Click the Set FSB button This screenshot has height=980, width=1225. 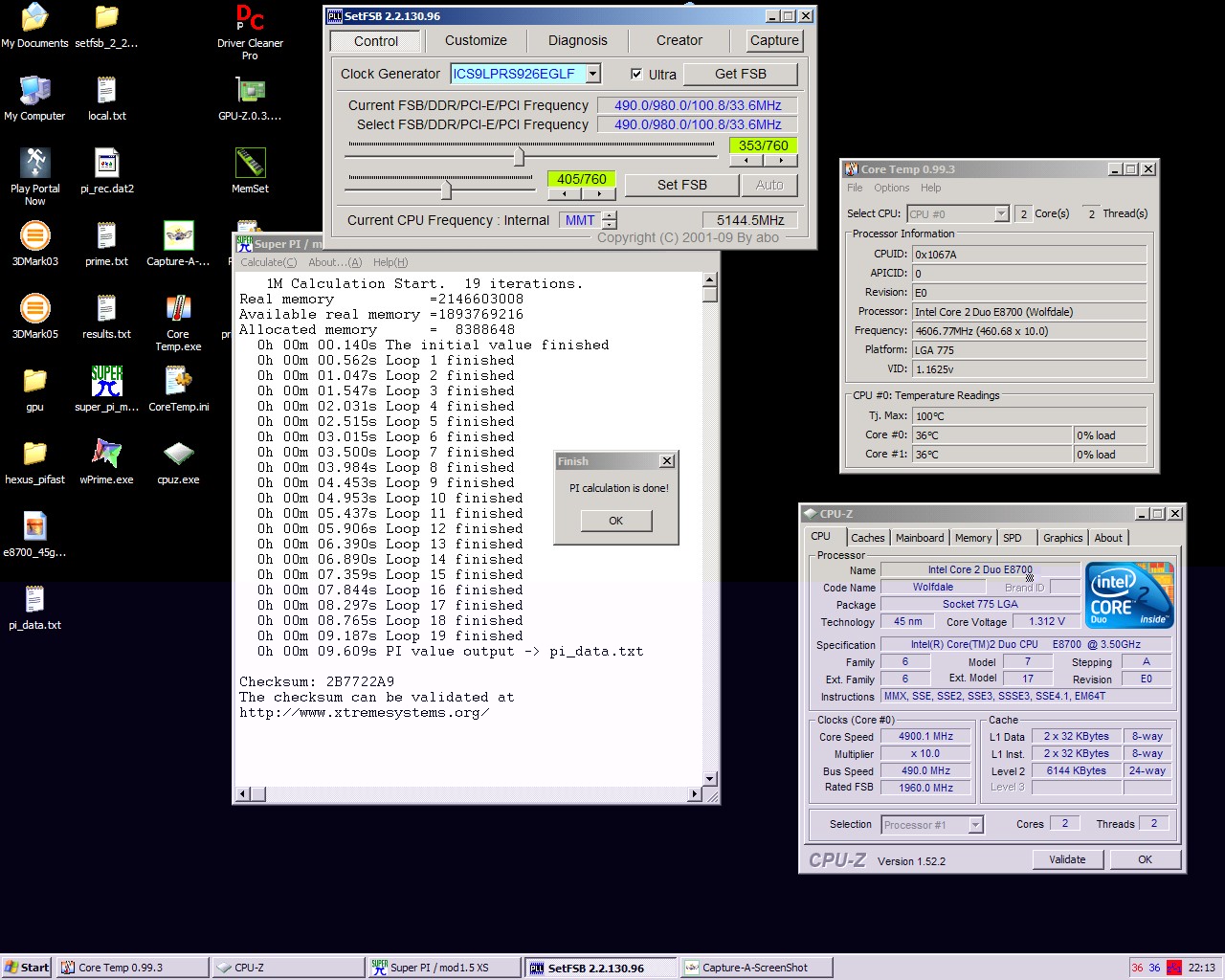coord(682,185)
